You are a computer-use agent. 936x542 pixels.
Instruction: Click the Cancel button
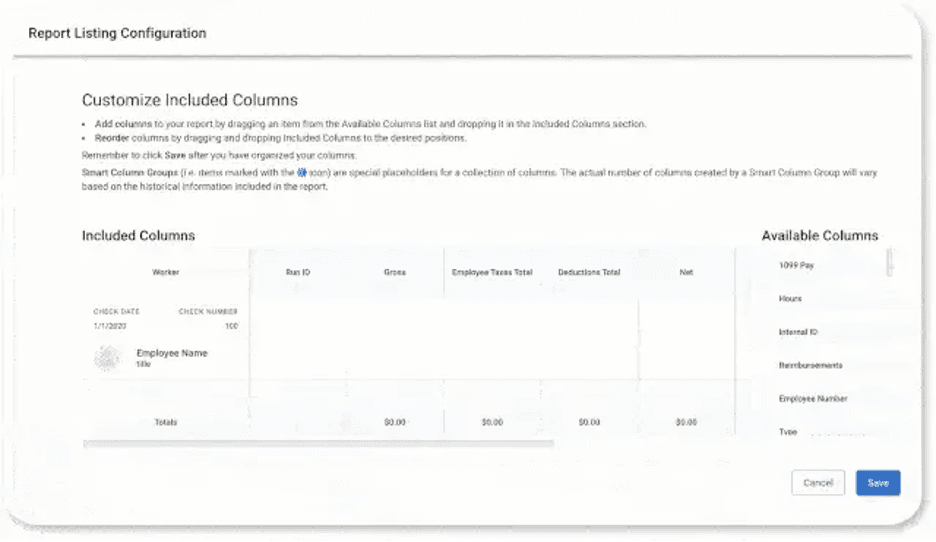click(818, 483)
